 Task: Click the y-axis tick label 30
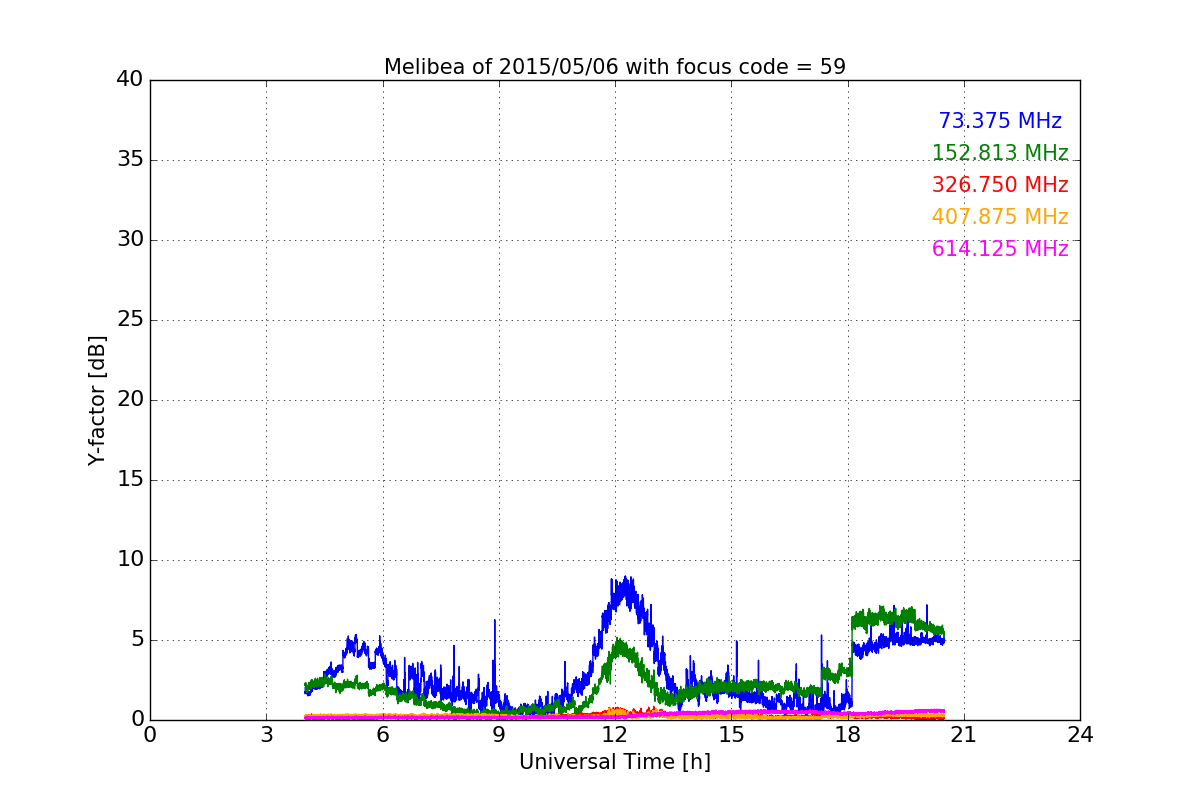tap(130, 240)
